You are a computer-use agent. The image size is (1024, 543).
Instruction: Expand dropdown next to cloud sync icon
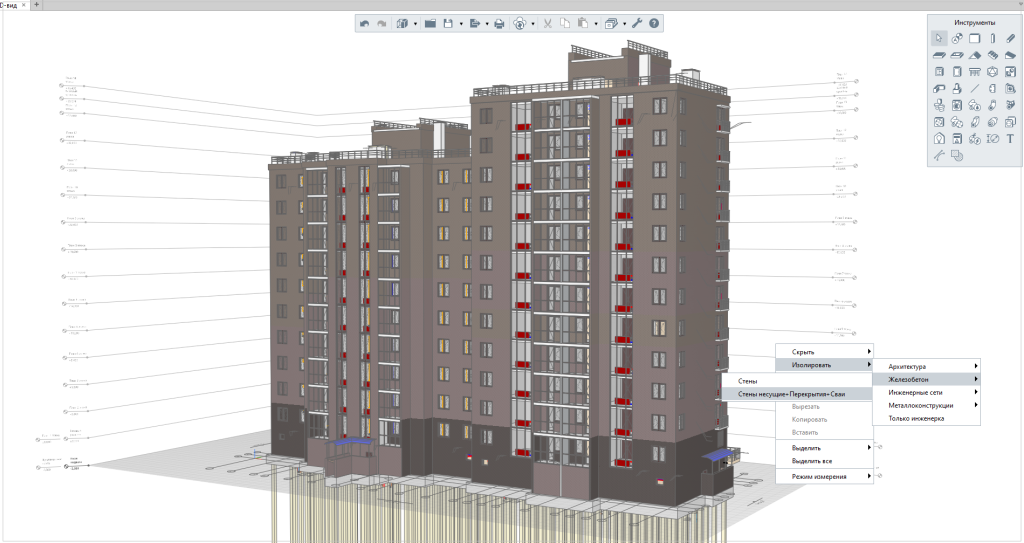[x=533, y=24]
